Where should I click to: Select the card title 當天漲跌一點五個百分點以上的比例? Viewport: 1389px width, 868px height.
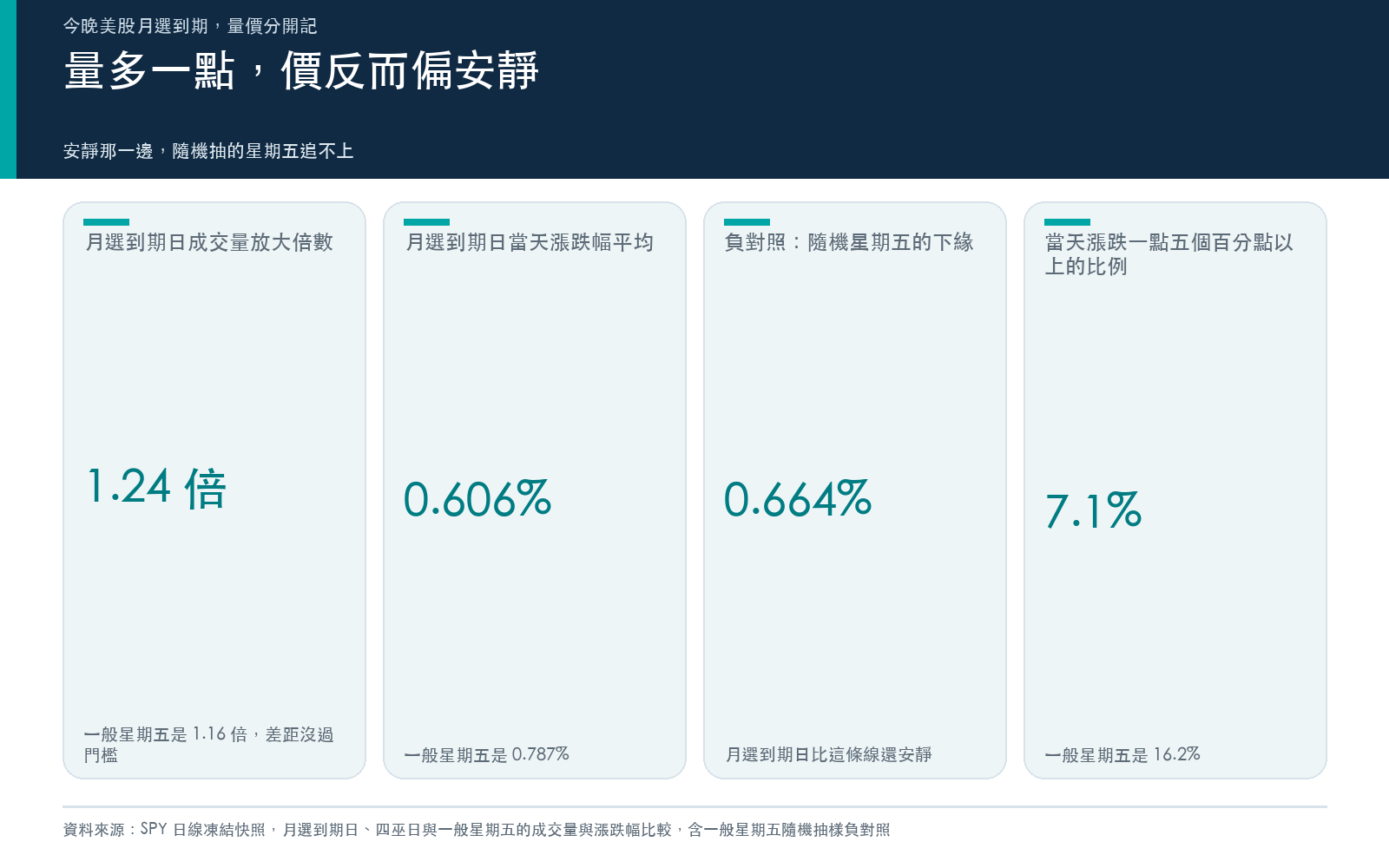point(1169,254)
